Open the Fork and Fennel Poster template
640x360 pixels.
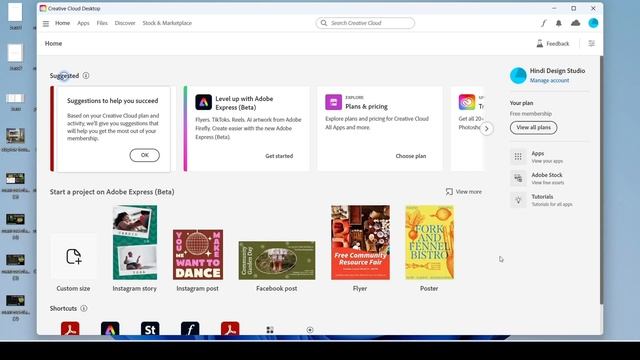(x=429, y=242)
